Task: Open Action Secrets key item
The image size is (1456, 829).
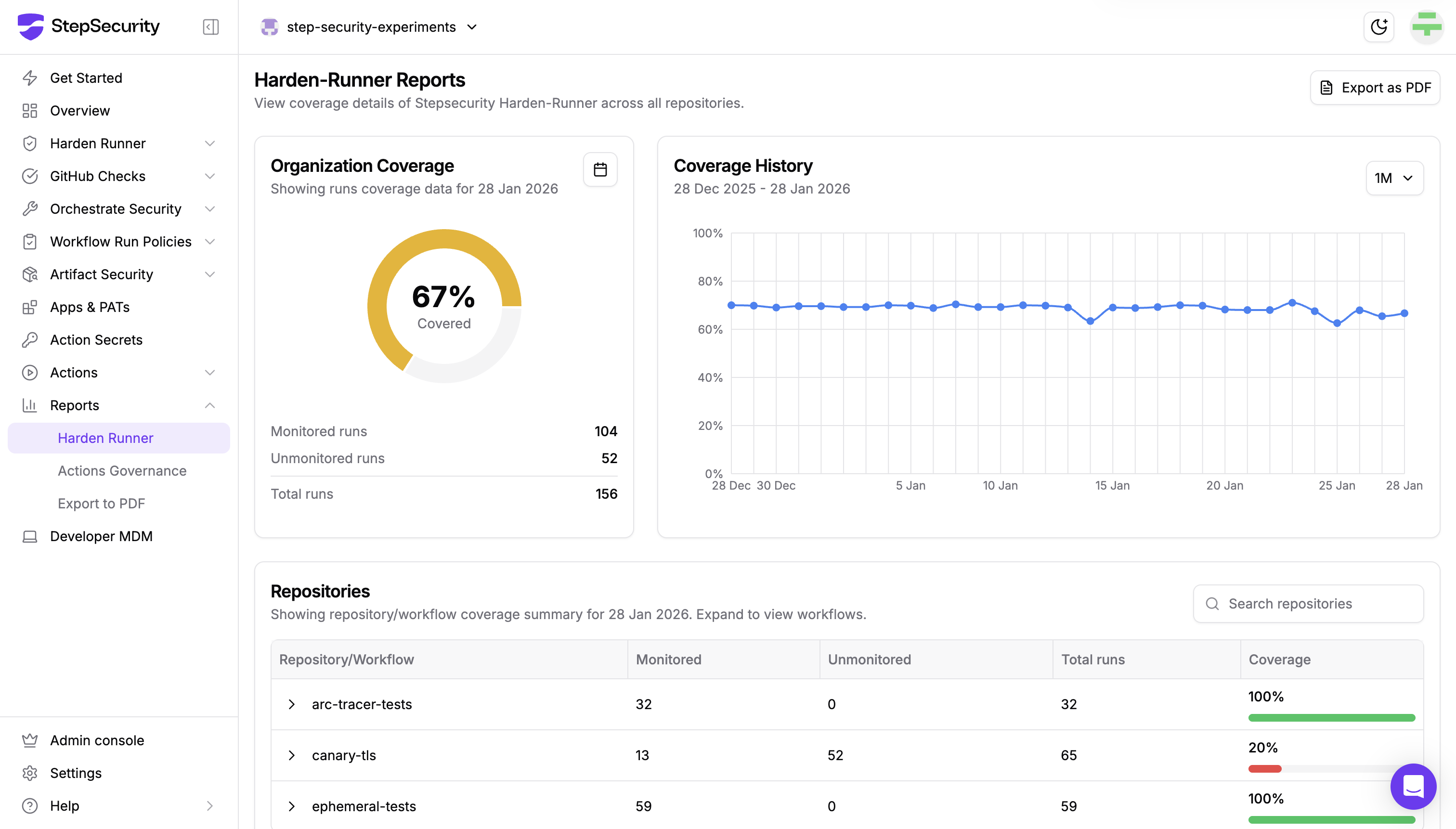Action: (96, 340)
